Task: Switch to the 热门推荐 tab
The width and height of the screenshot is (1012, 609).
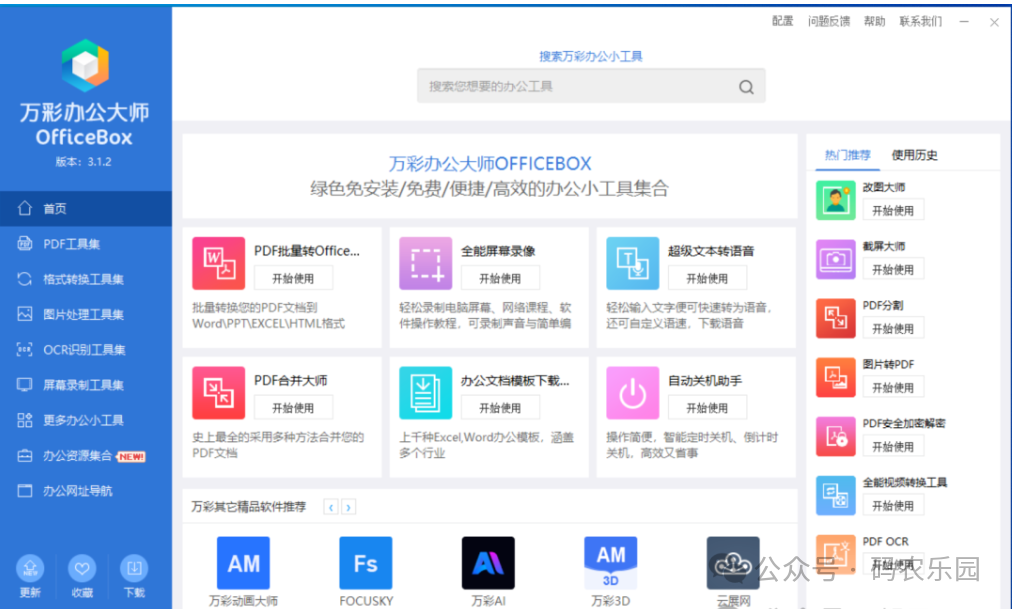Action: coord(847,155)
